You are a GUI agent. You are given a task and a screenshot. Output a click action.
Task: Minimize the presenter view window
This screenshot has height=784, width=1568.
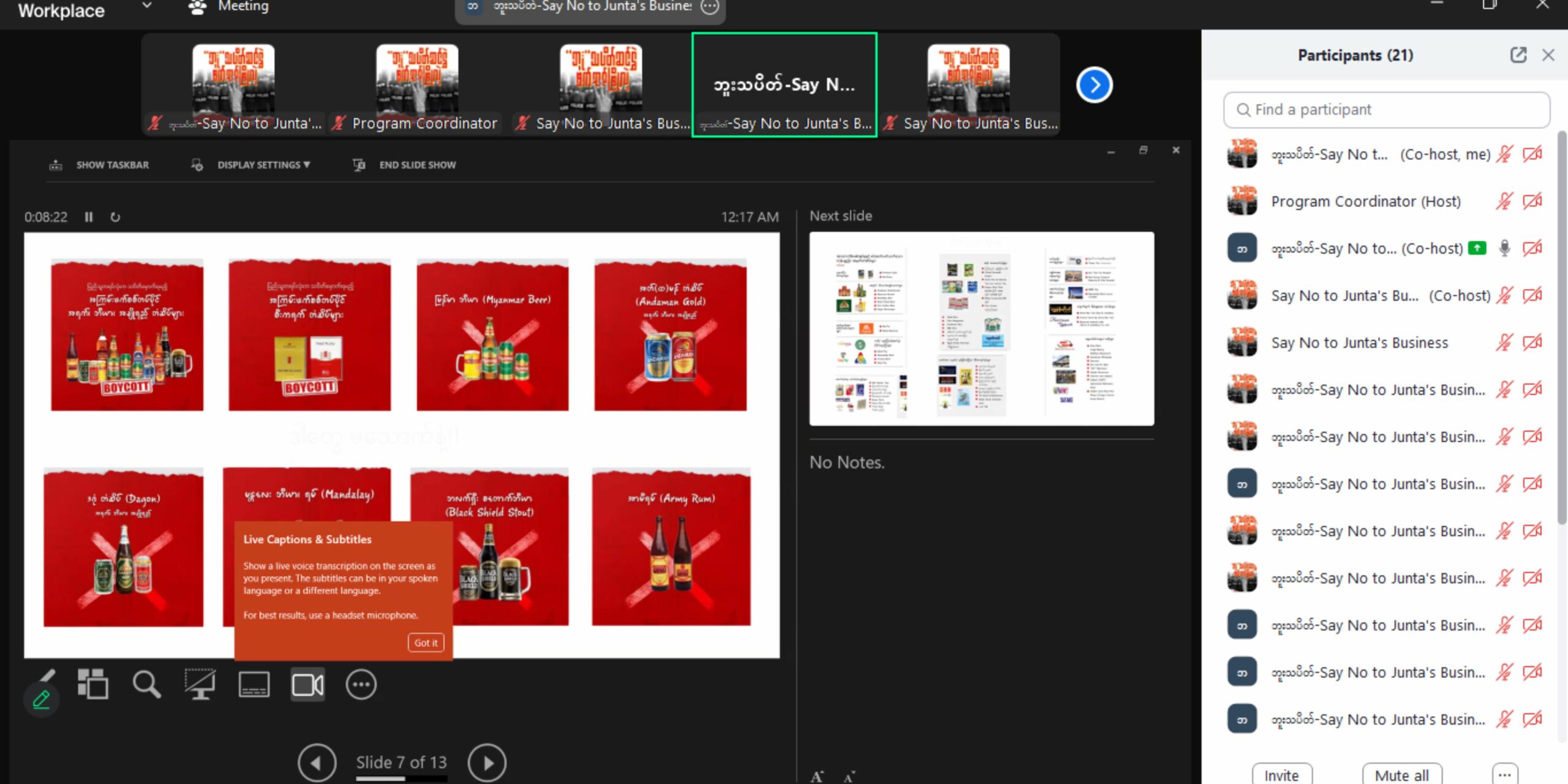(1111, 151)
